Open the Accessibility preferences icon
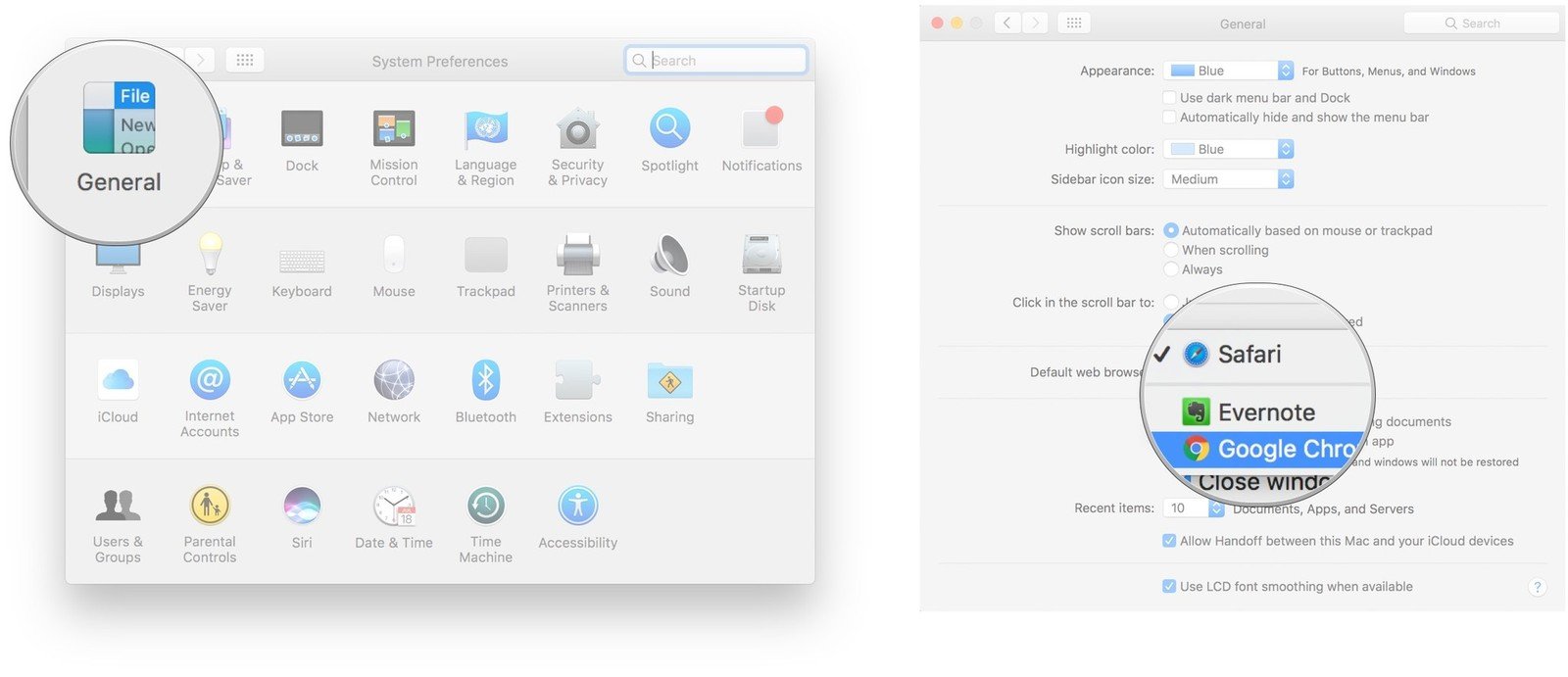The width and height of the screenshot is (1568, 677). pos(577,517)
